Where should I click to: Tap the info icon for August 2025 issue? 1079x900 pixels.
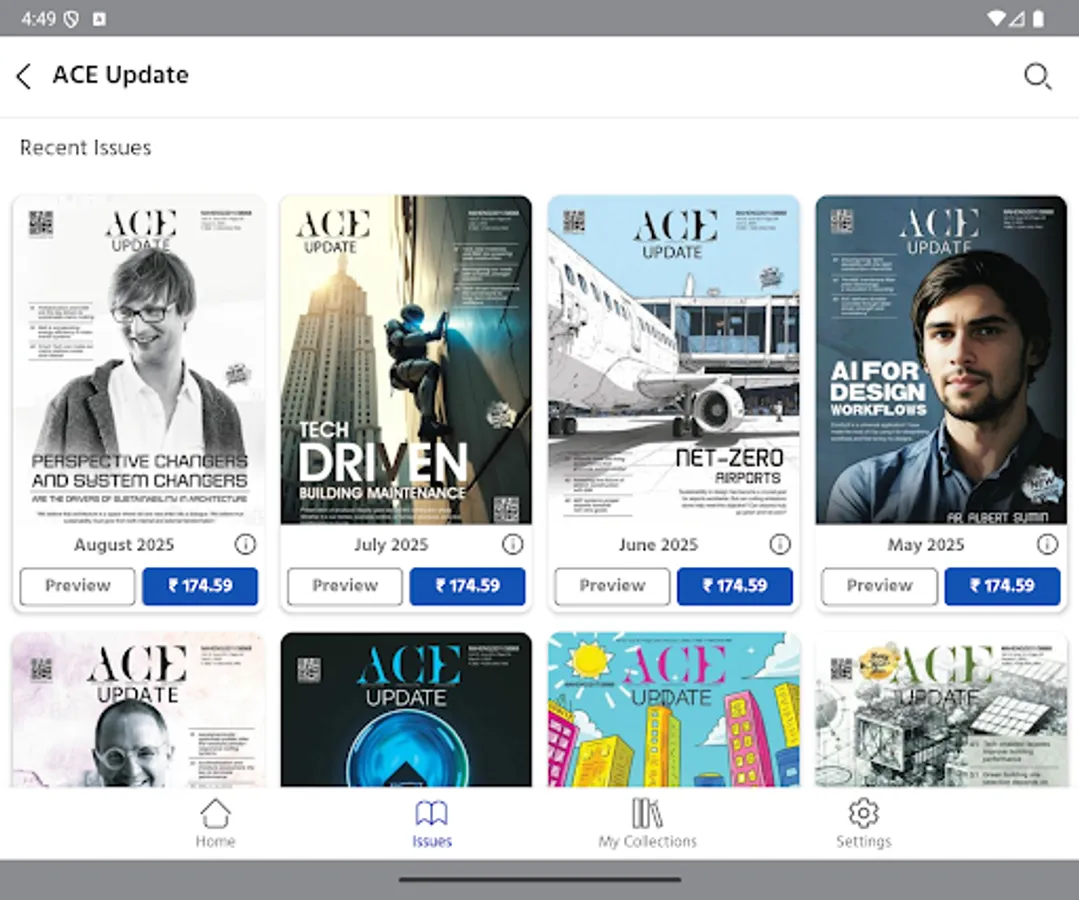coord(246,544)
